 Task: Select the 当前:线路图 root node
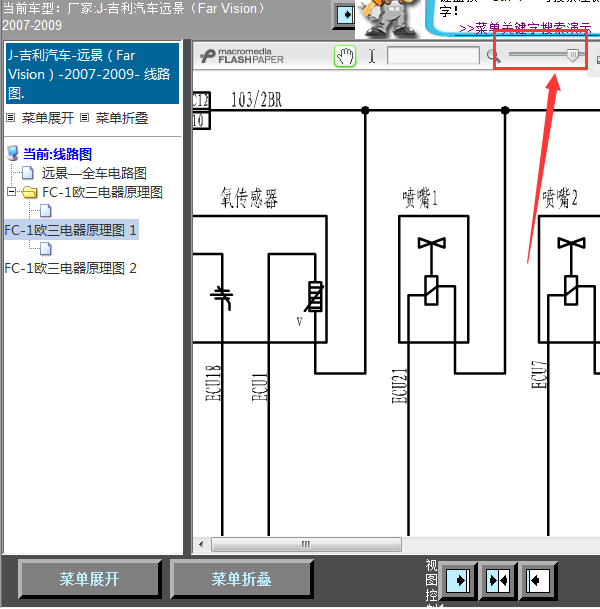click(57, 154)
